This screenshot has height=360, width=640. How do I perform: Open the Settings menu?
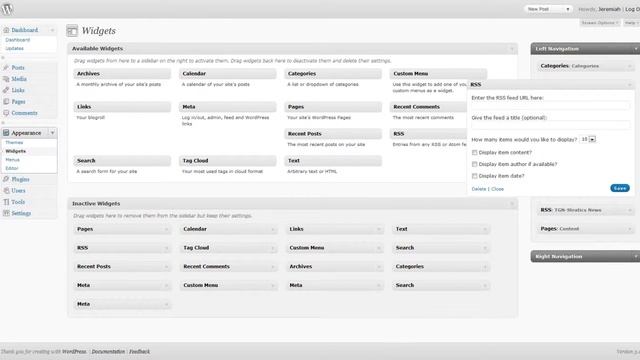[21, 213]
